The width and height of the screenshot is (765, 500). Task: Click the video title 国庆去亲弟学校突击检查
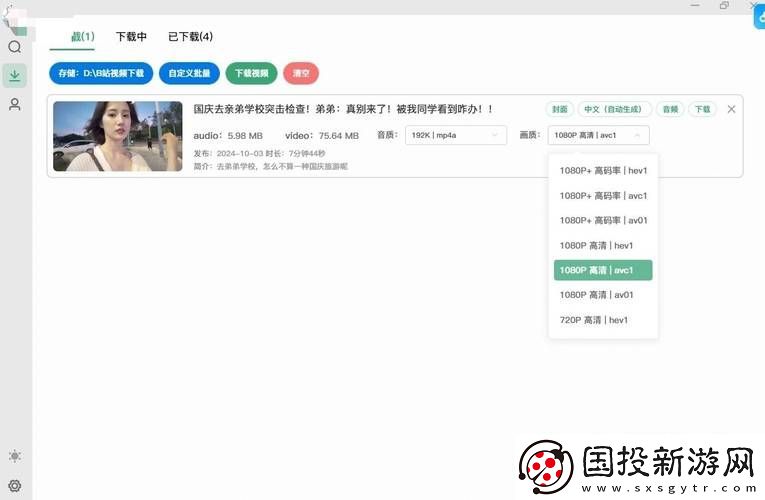pos(342,109)
